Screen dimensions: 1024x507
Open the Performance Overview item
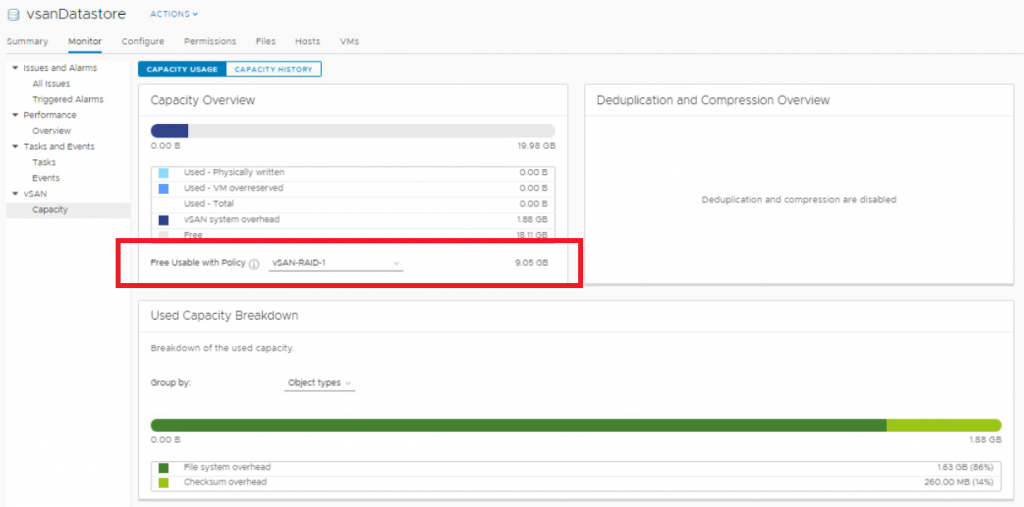coord(52,131)
